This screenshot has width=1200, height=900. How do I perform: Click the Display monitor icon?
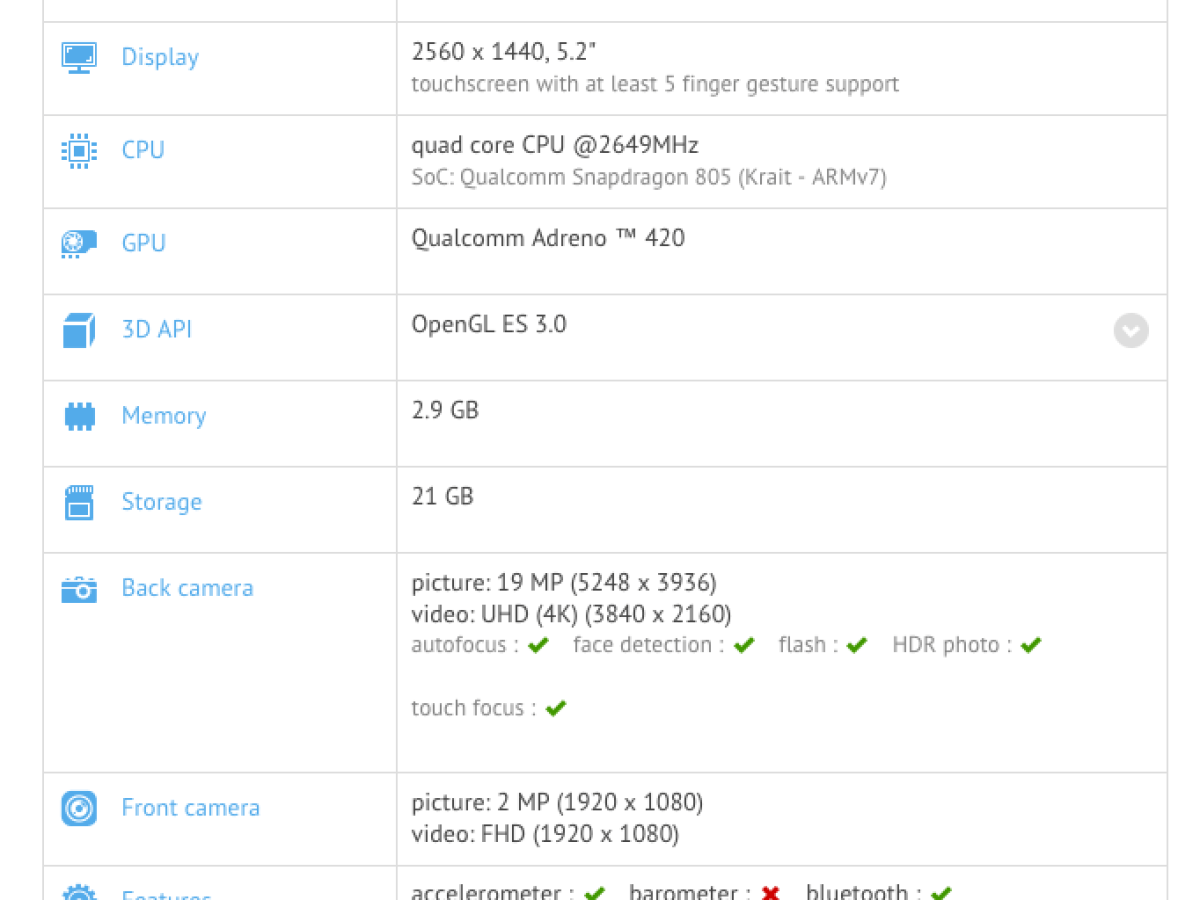click(x=79, y=57)
